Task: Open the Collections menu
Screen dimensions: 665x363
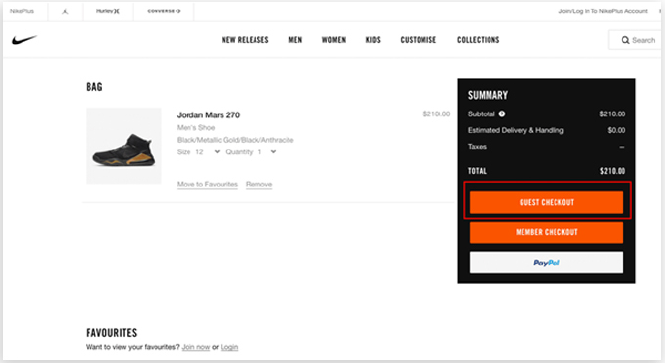Action: pos(478,40)
